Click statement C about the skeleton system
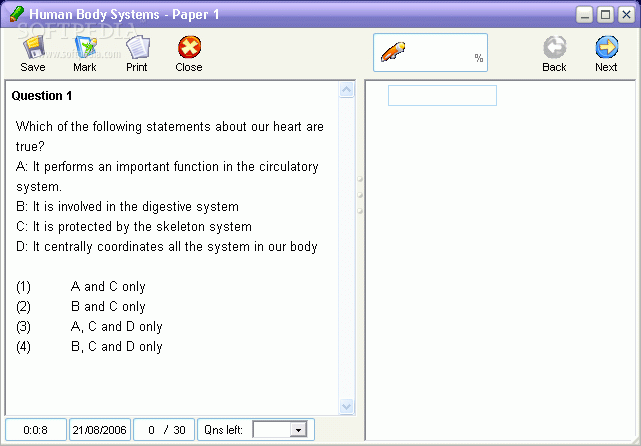 (x=134, y=226)
